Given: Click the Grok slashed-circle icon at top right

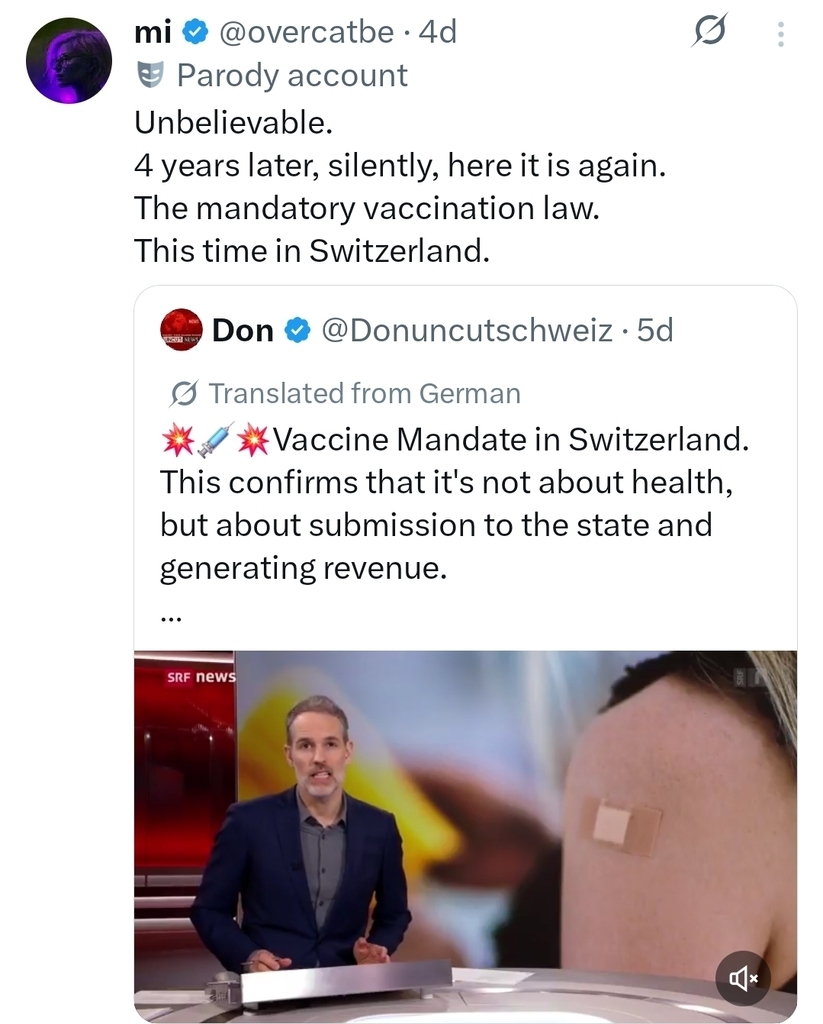Looking at the screenshot, I should pos(709,33).
